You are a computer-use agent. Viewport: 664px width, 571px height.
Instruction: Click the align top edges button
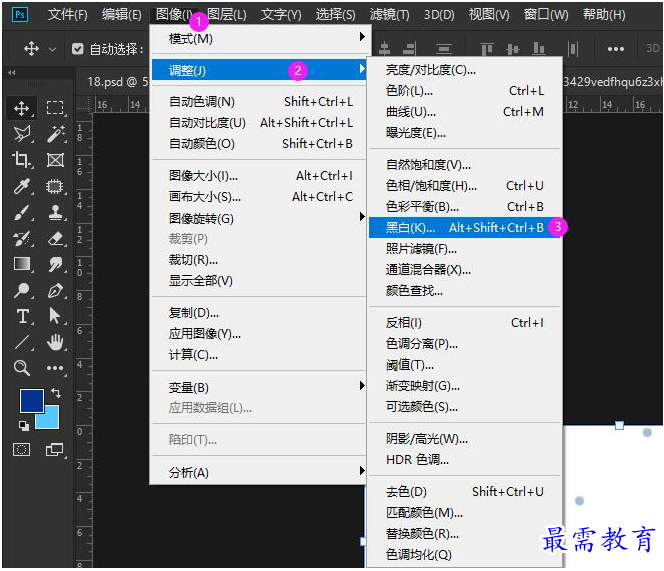click(487, 49)
